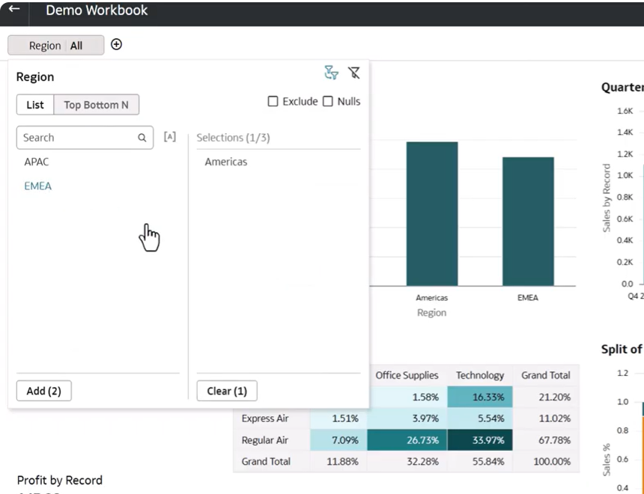Go back using the top-left arrow
Image resolution: width=644 pixels, height=494 pixels.
click(x=14, y=9)
